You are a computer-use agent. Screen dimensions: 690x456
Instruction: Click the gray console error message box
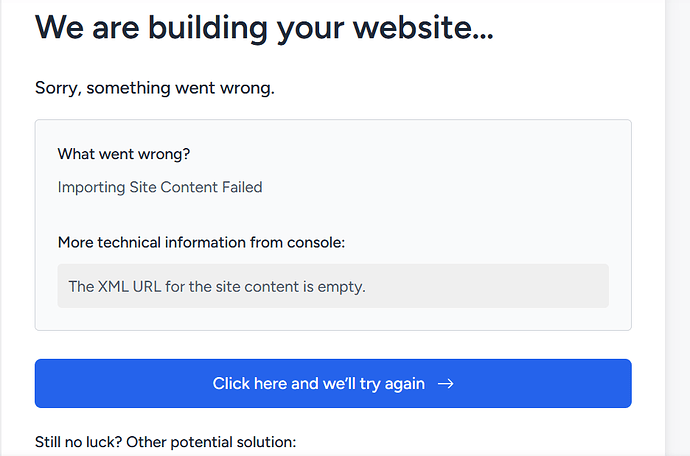pos(333,286)
